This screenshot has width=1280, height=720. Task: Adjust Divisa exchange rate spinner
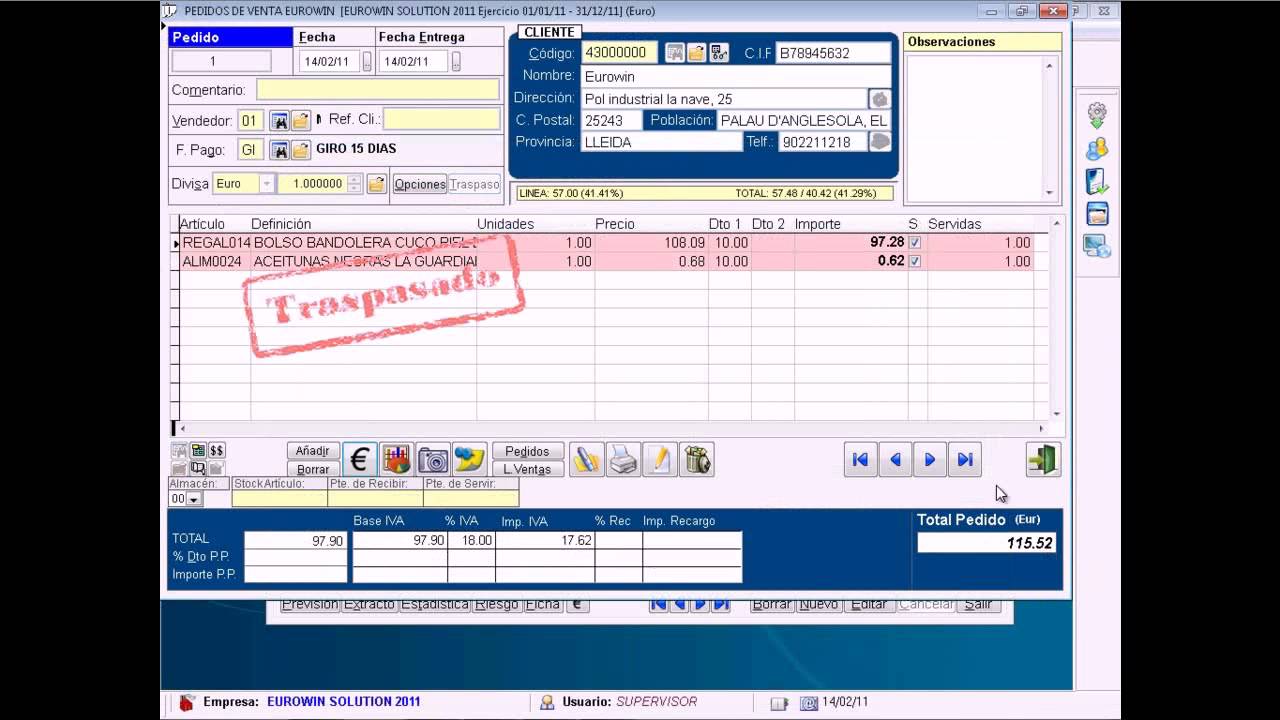coord(354,184)
